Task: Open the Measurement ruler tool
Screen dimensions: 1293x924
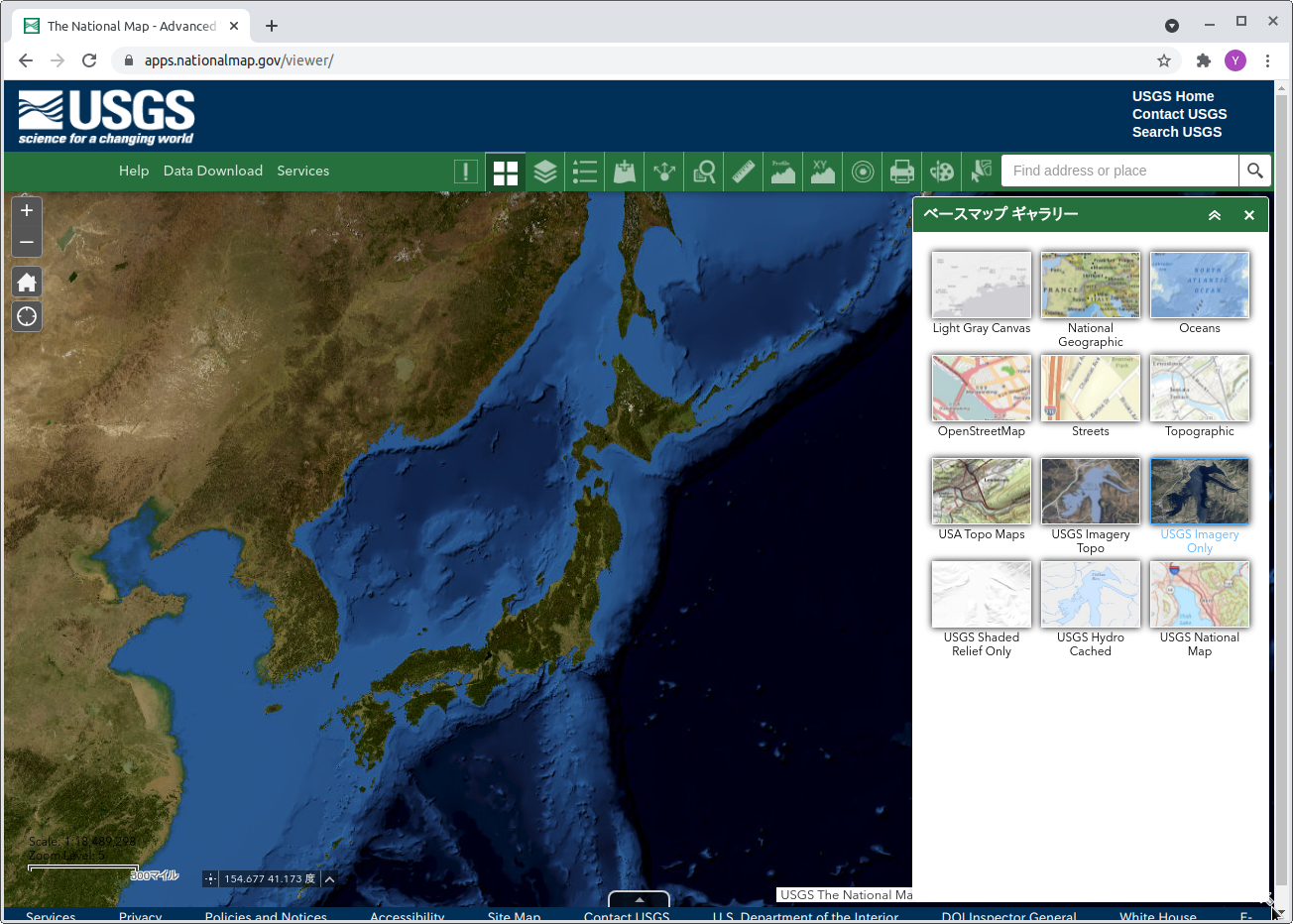Action: (x=744, y=172)
